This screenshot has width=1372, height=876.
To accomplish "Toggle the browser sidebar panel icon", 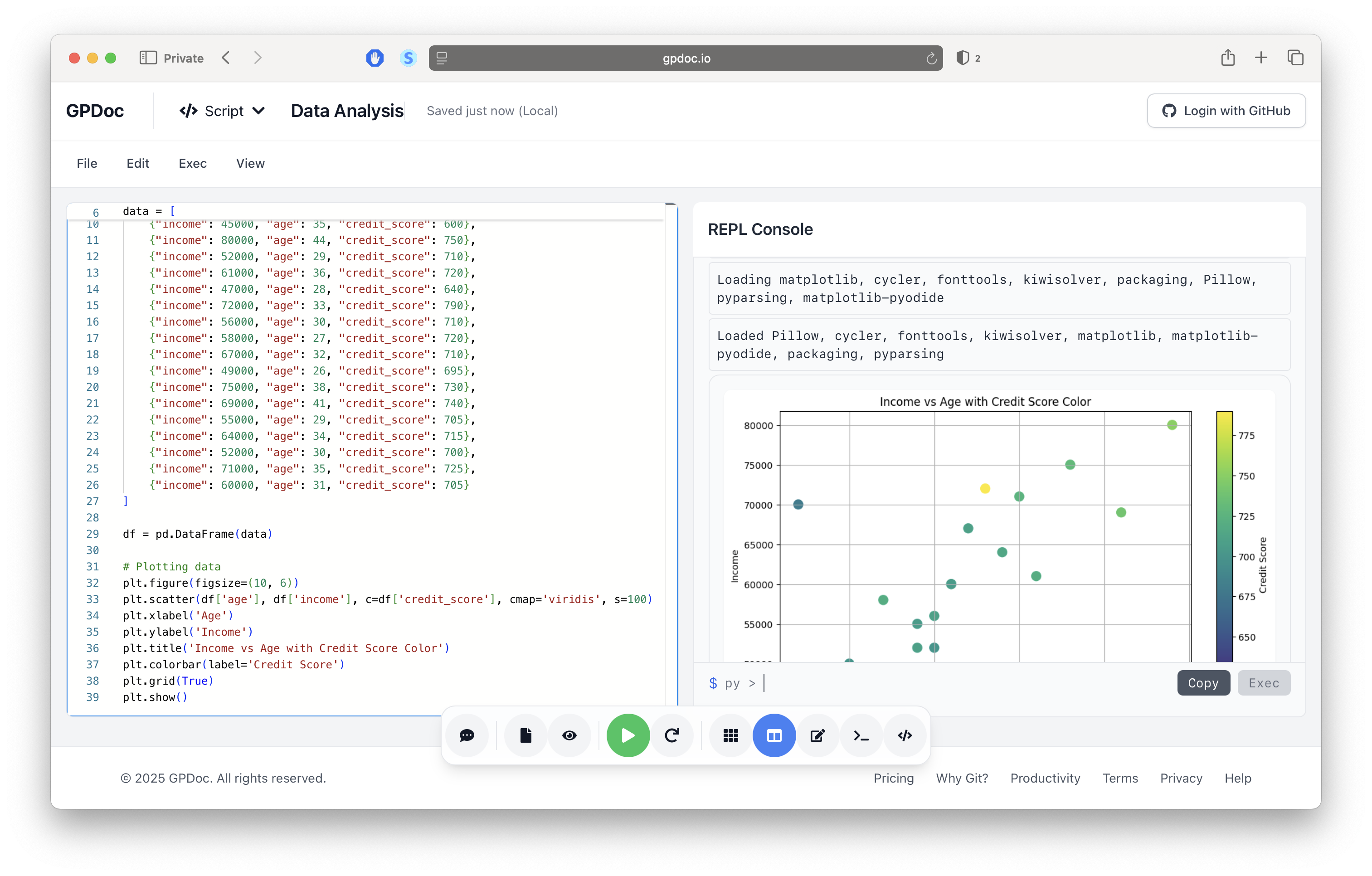I will pyautogui.click(x=148, y=58).
